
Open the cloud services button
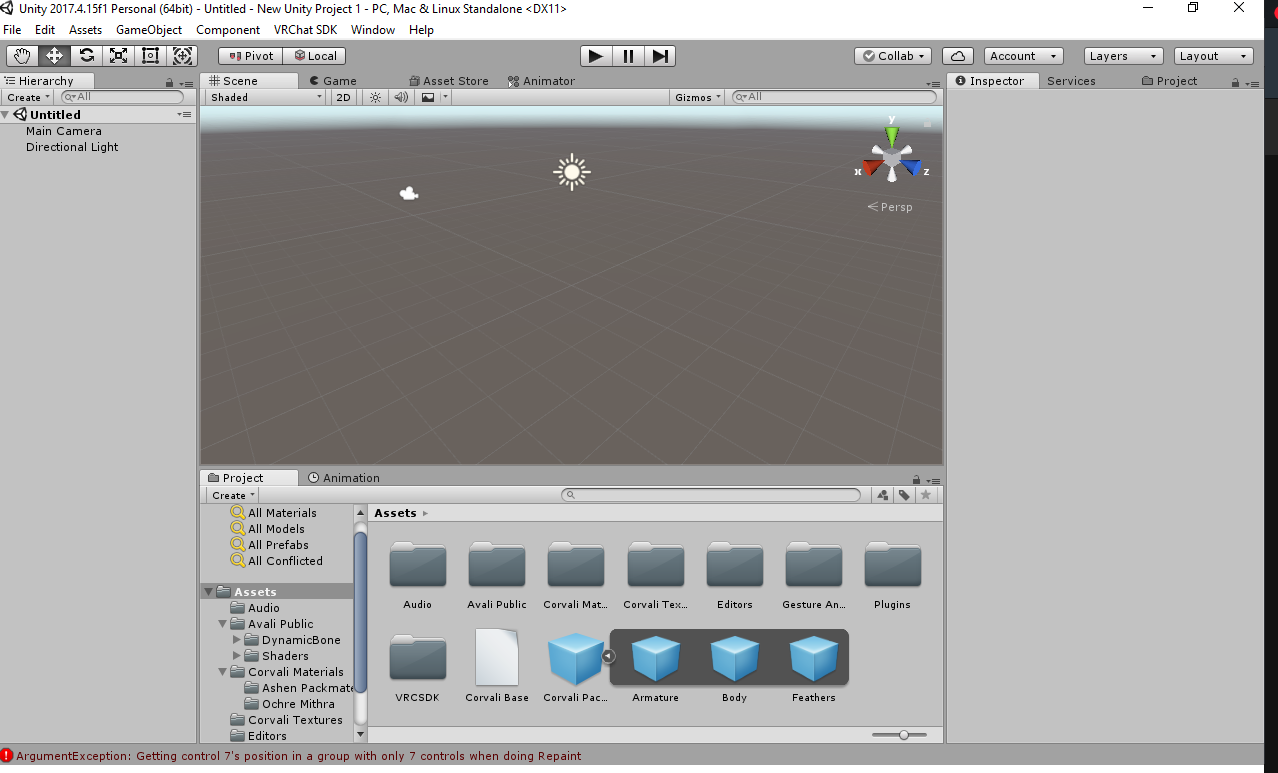click(957, 56)
